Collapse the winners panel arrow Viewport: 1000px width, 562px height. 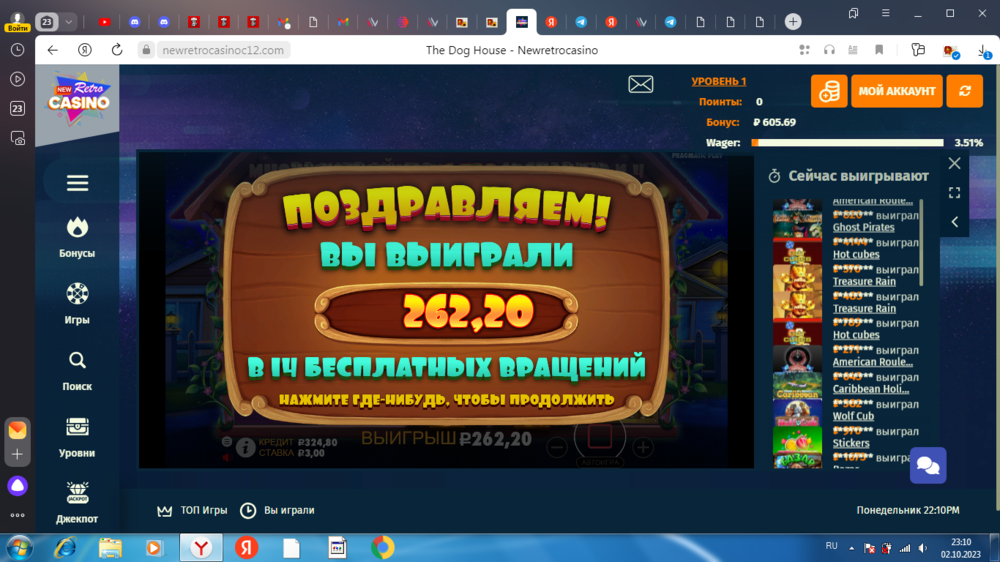click(954, 222)
